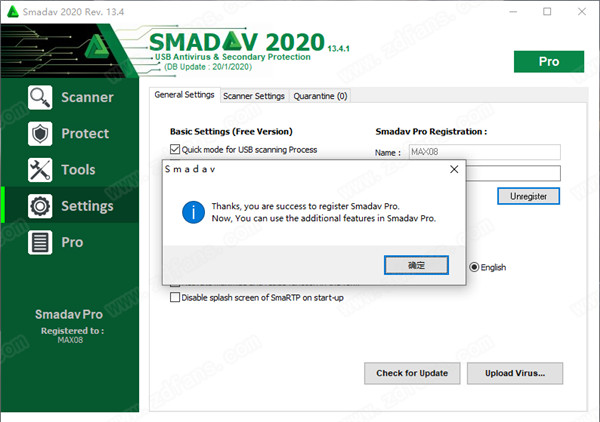The width and height of the screenshot is (600, 422).
Task: Click the Name input field
Action: tap(484, 152)
